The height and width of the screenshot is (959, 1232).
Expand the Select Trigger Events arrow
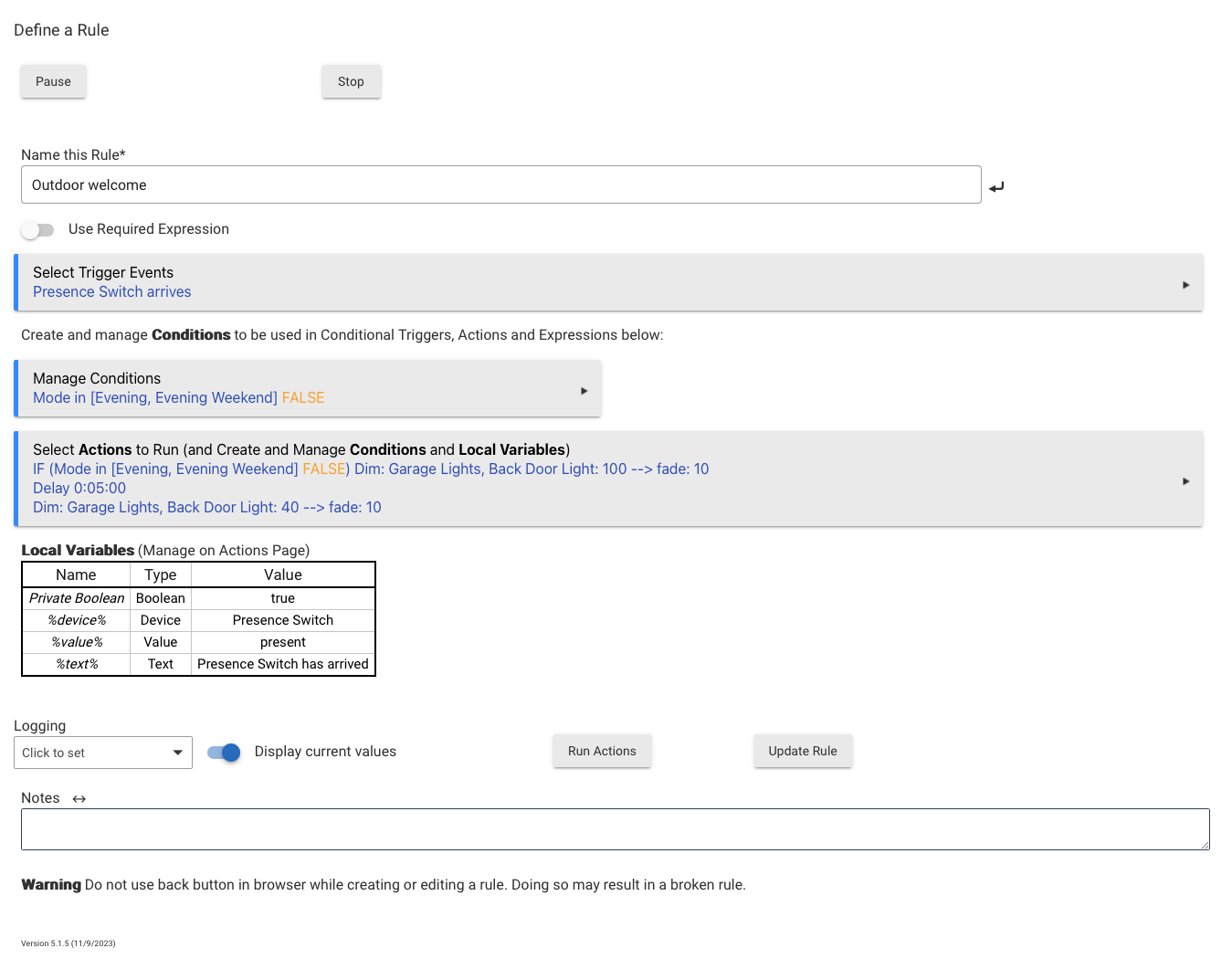[1185, 285]
